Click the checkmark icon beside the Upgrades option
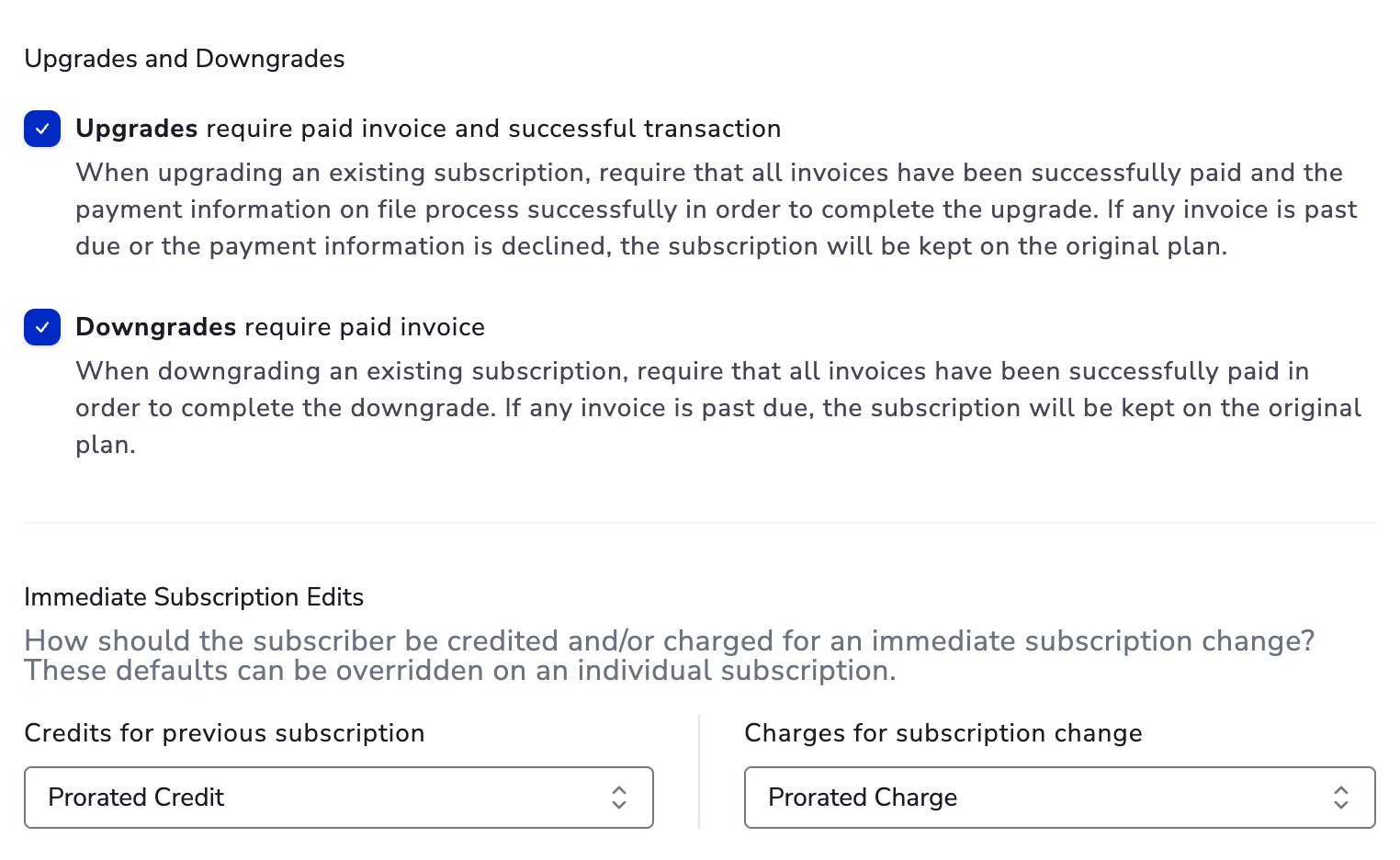The width and height of the screenshot is (1400, 860). pos(42,129)
